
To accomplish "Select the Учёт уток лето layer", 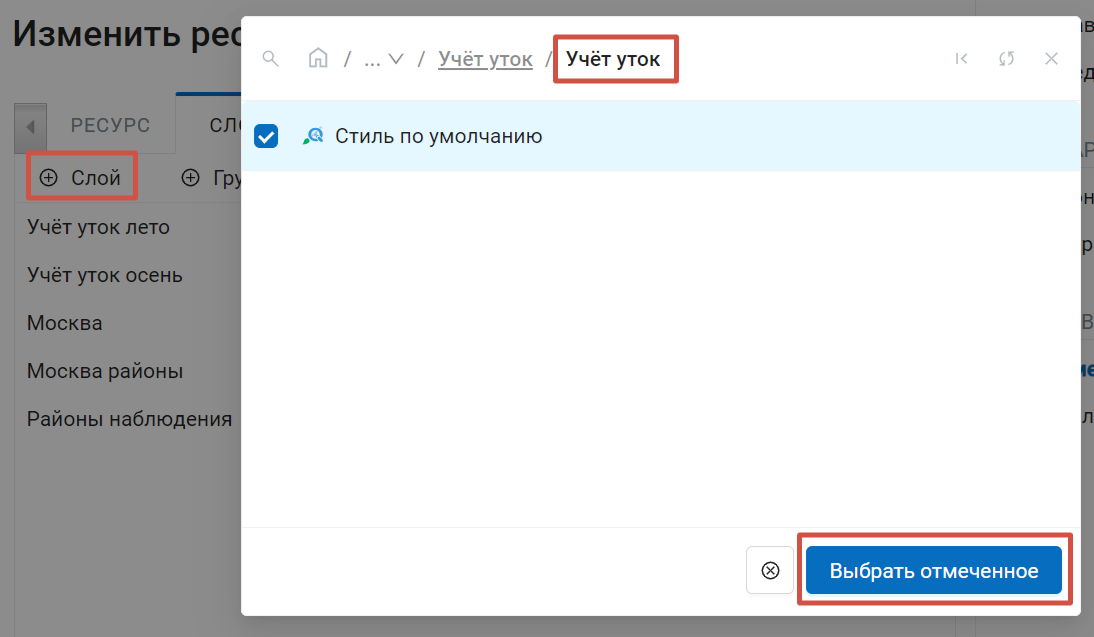I will [98, 227].
